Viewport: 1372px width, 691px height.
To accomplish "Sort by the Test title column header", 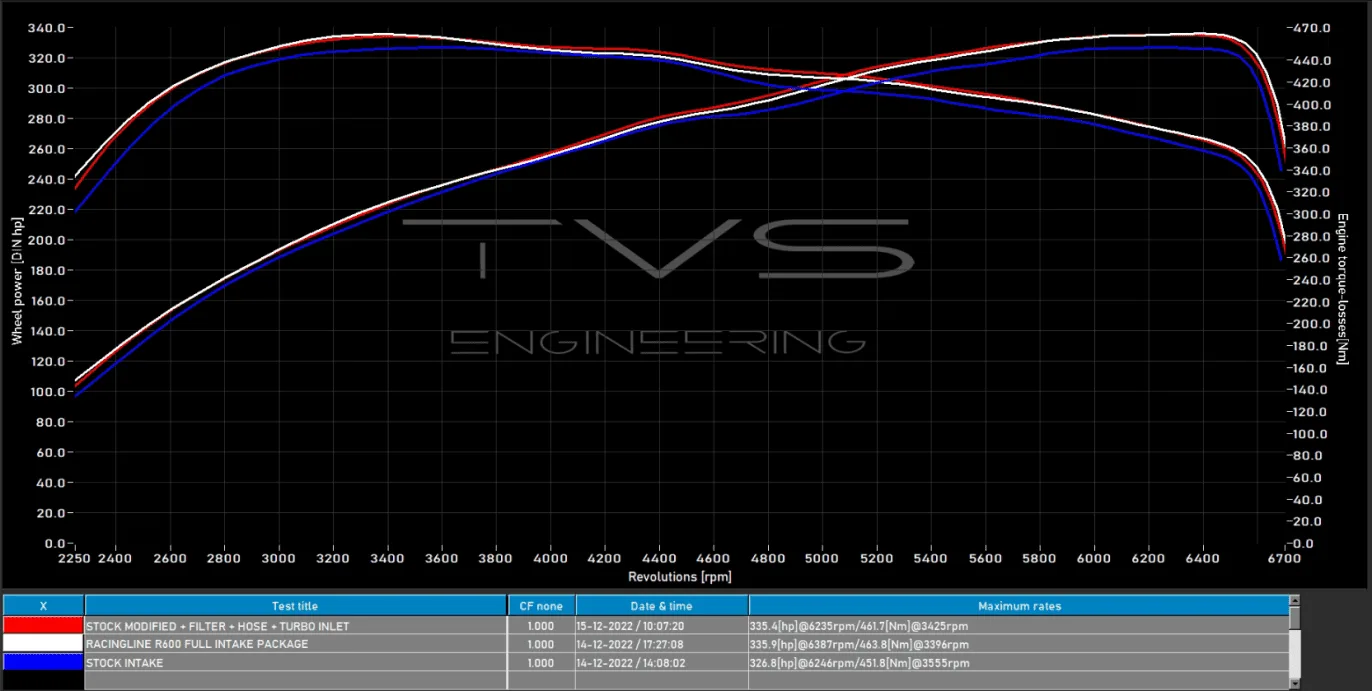I will point(296,606).
